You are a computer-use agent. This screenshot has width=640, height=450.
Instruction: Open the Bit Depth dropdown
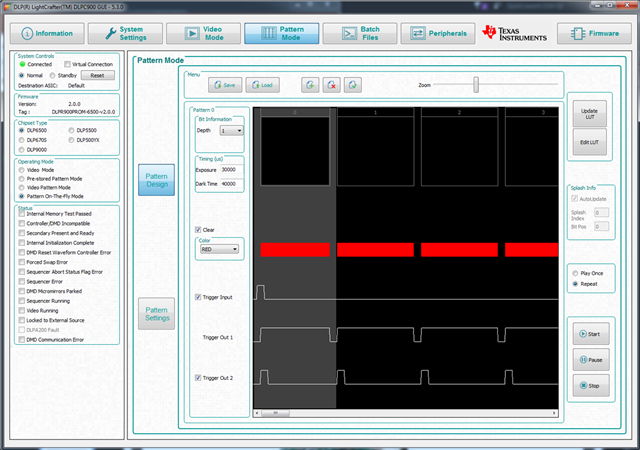(231, 131)
